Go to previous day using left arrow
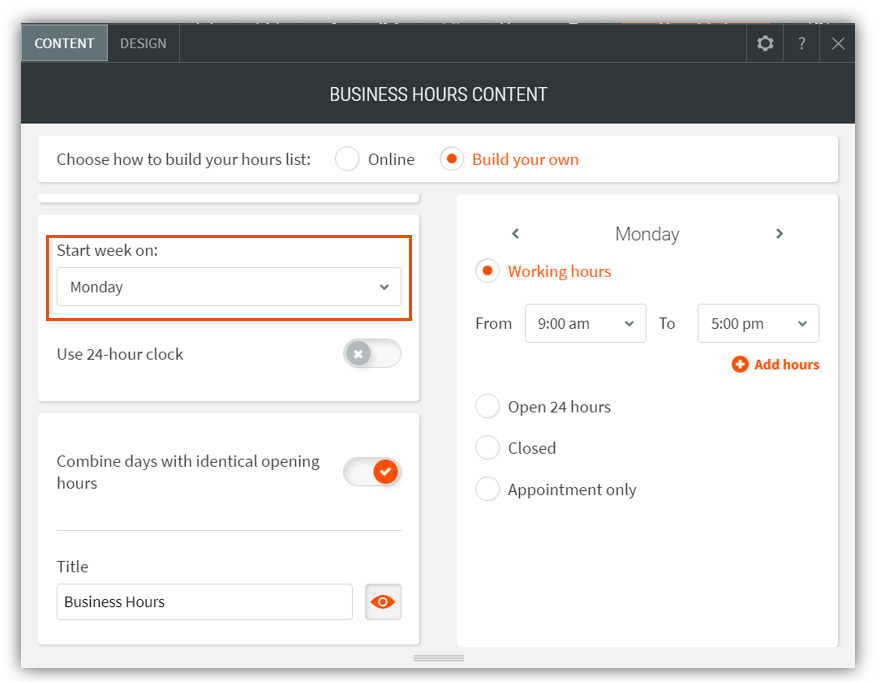Image resolution: width=886 pixels, height=682 pixels. pyautogui.click(x=516, y=234)
